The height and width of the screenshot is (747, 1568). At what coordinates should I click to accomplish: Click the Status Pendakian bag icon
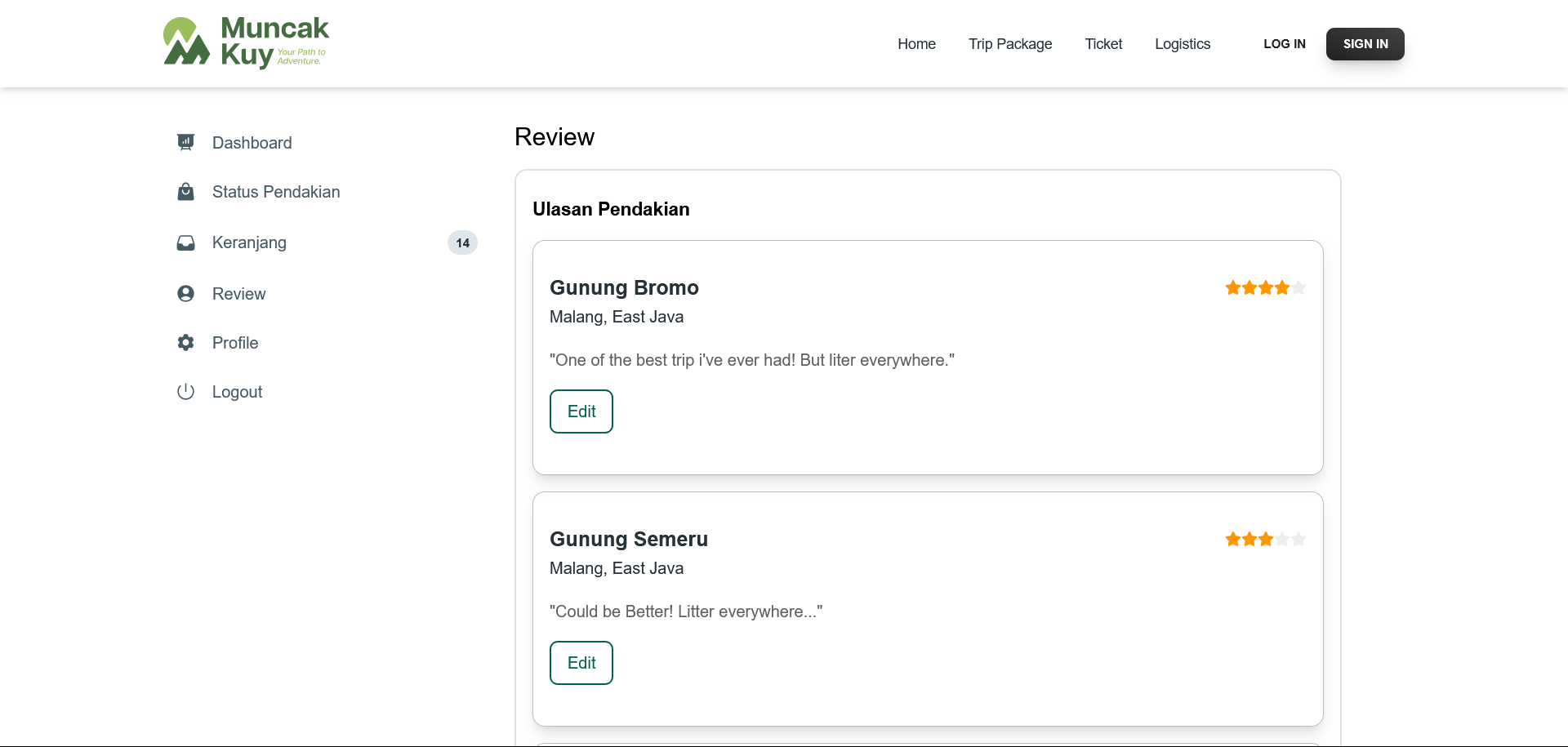(186, 192)
